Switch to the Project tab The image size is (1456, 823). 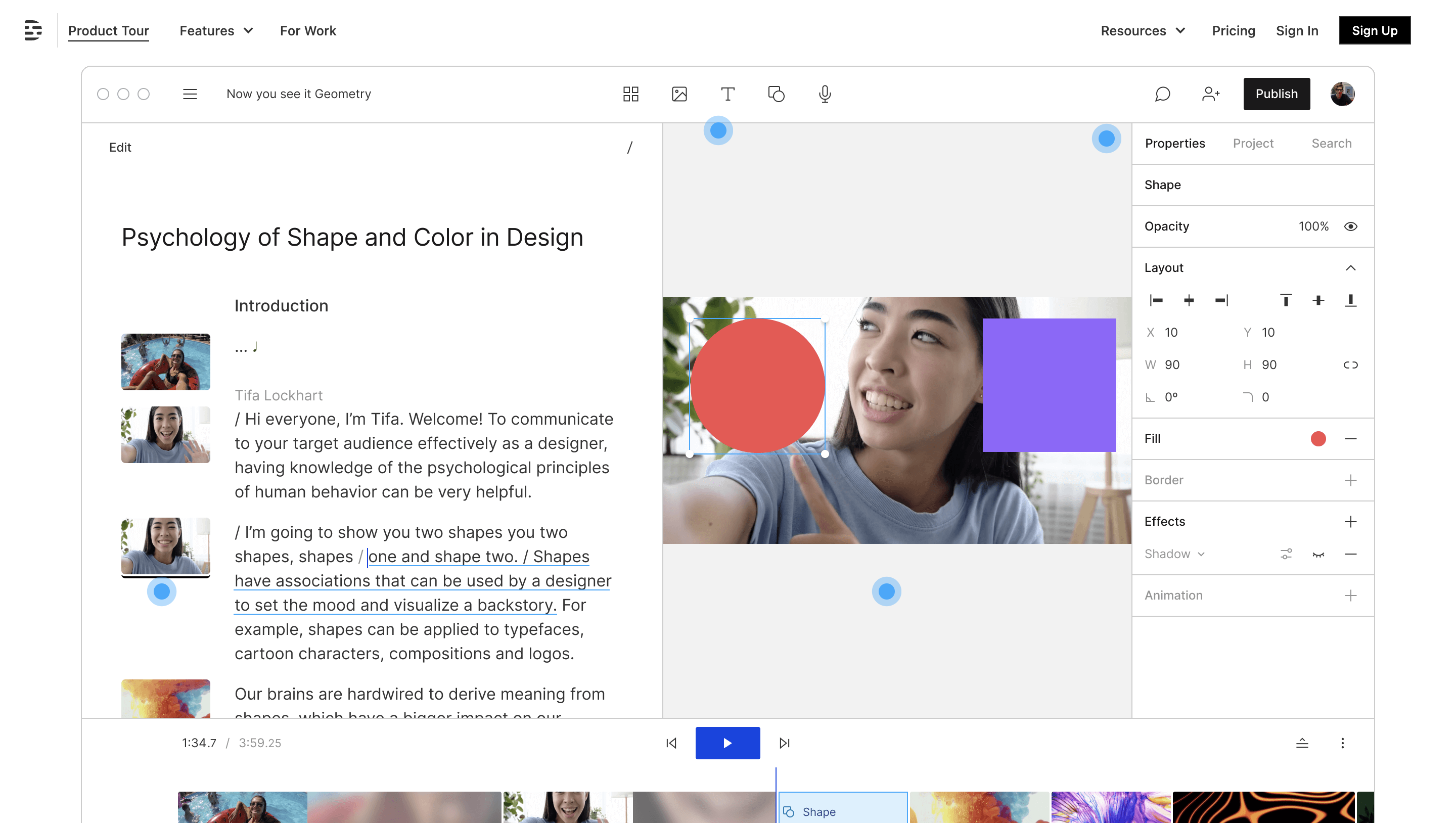(1253, 143)
